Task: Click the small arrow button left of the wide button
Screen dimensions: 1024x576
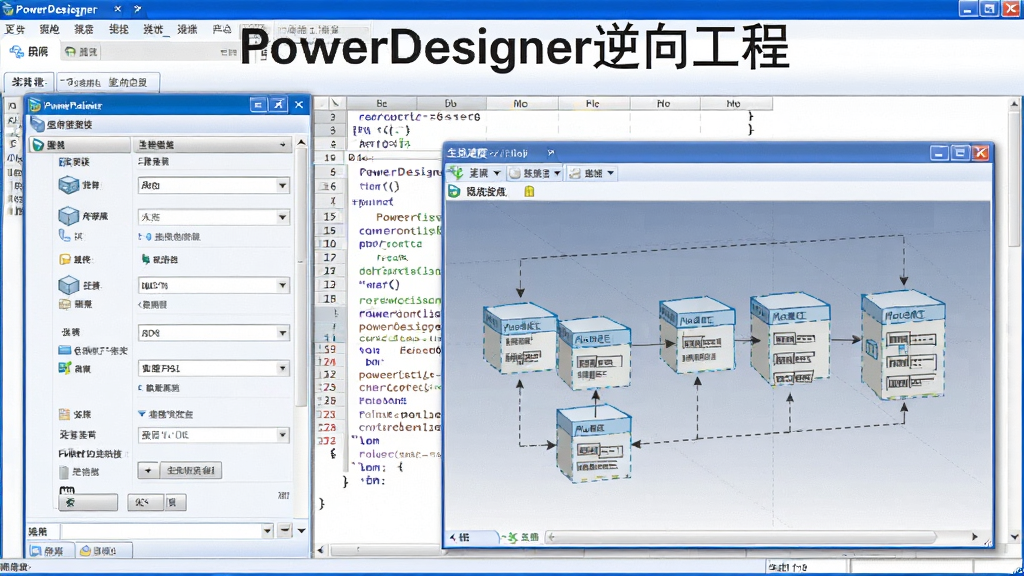Action: click(x=148, y=470)
